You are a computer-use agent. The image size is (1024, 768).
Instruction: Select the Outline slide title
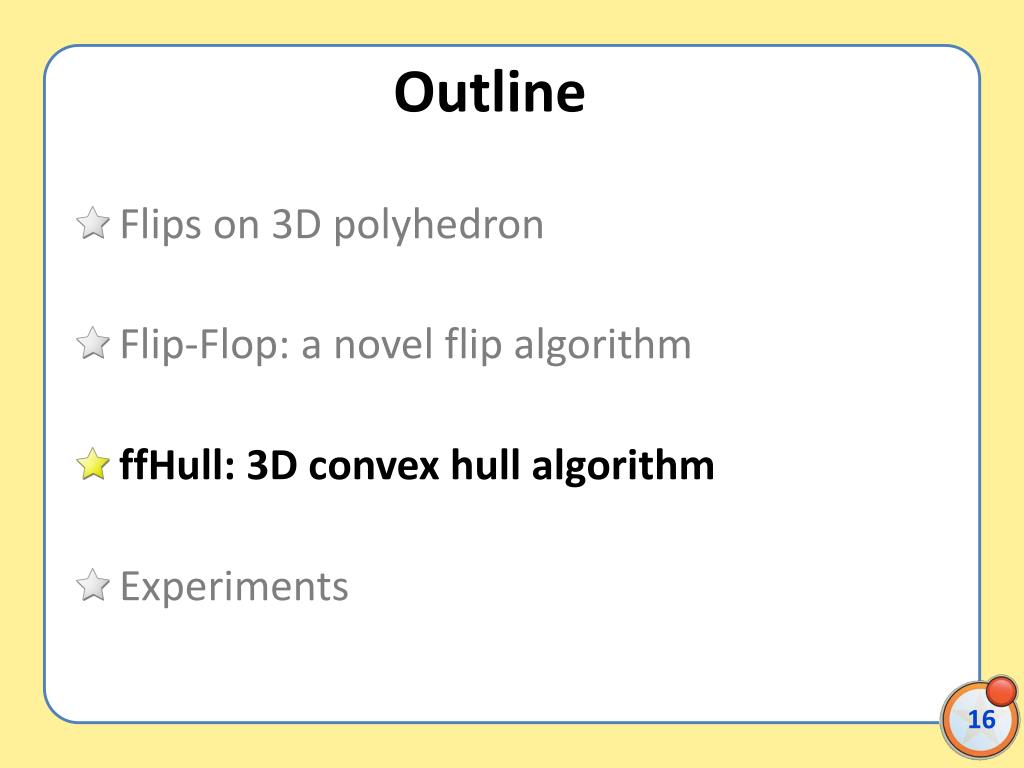point(489,92)
